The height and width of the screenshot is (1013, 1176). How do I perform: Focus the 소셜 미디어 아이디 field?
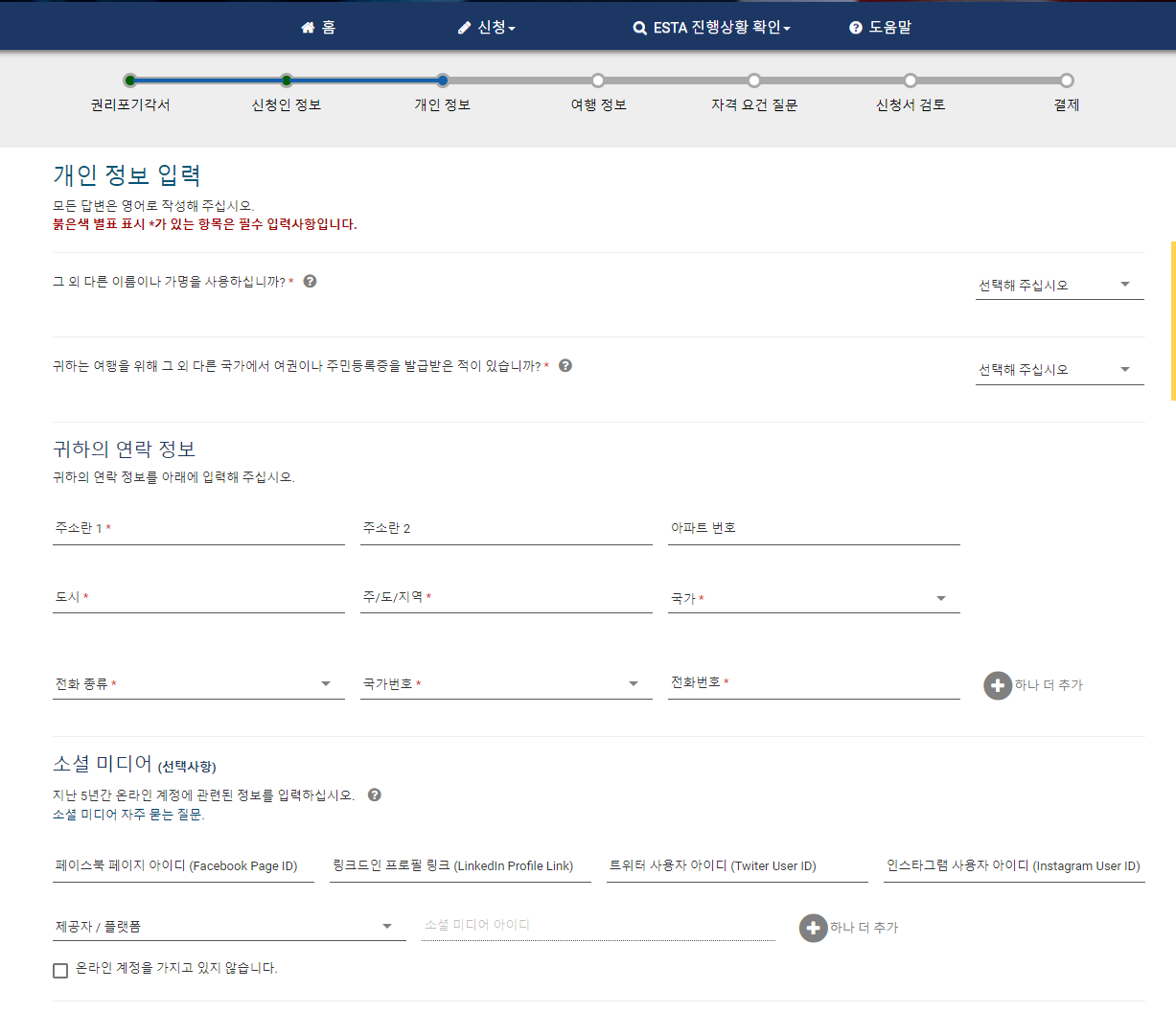point(598,926)
